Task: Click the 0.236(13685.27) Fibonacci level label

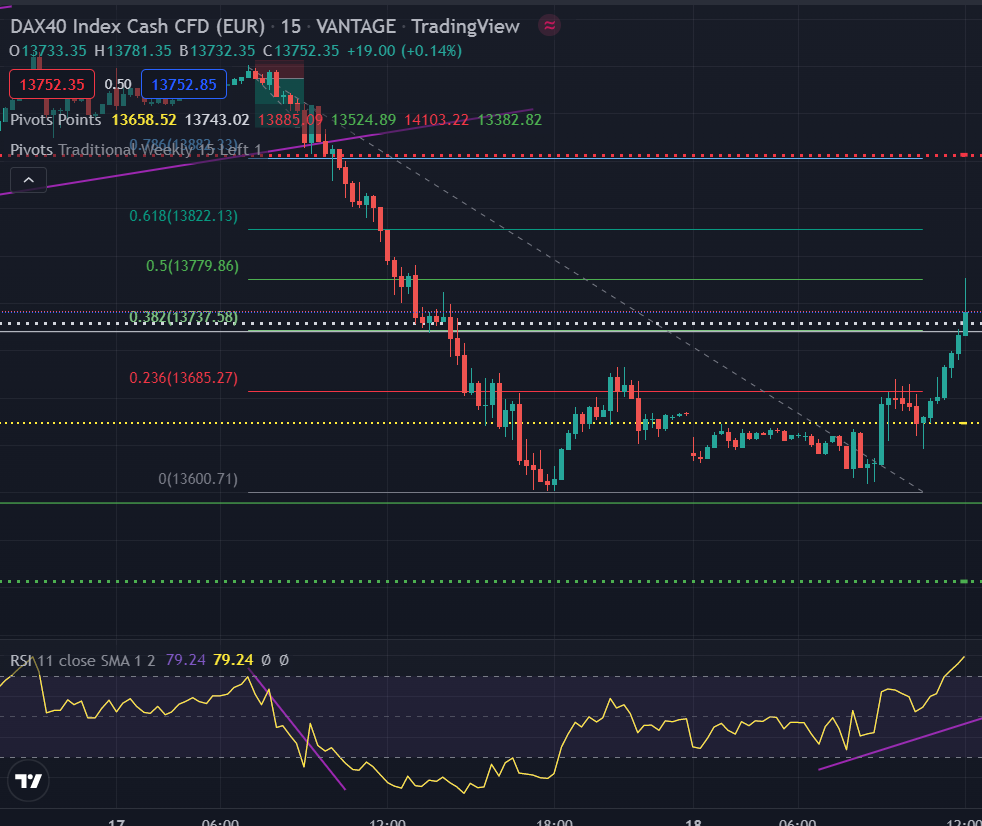Action: (183, 378)
